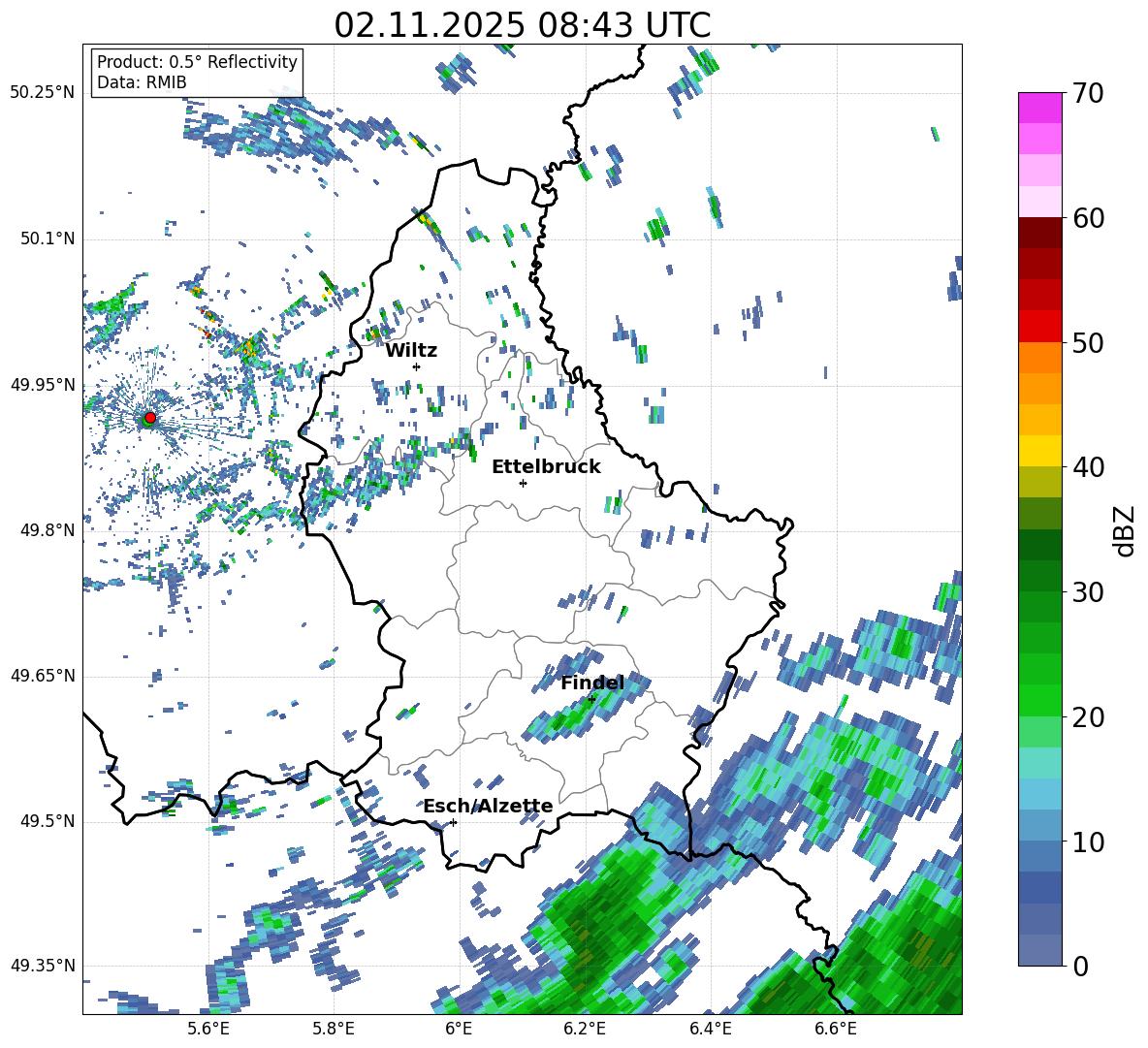1148x1048 pixels.
Task: Click the Ettelbruck city label
Action: tap(546, 467)
